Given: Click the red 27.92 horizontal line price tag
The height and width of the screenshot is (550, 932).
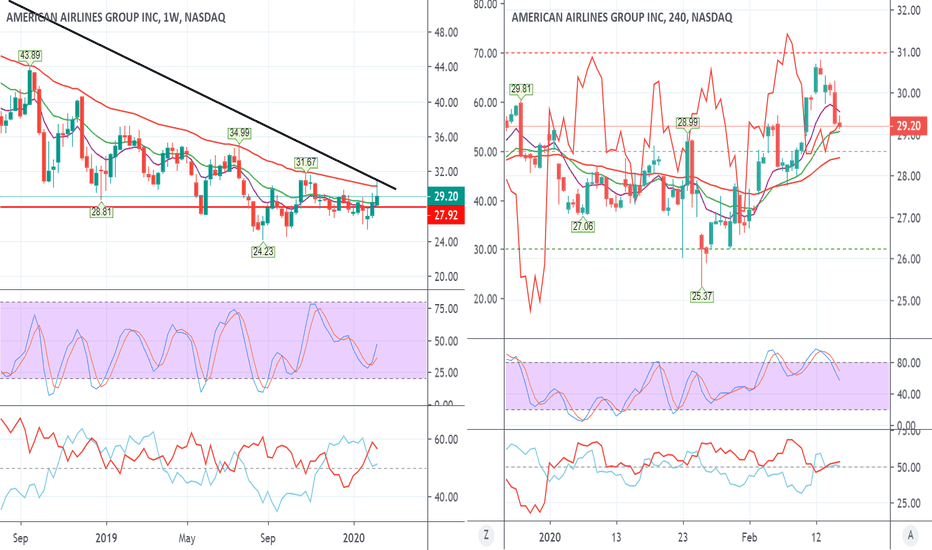Looking at the screenshot, I should [x=446, y=215].
